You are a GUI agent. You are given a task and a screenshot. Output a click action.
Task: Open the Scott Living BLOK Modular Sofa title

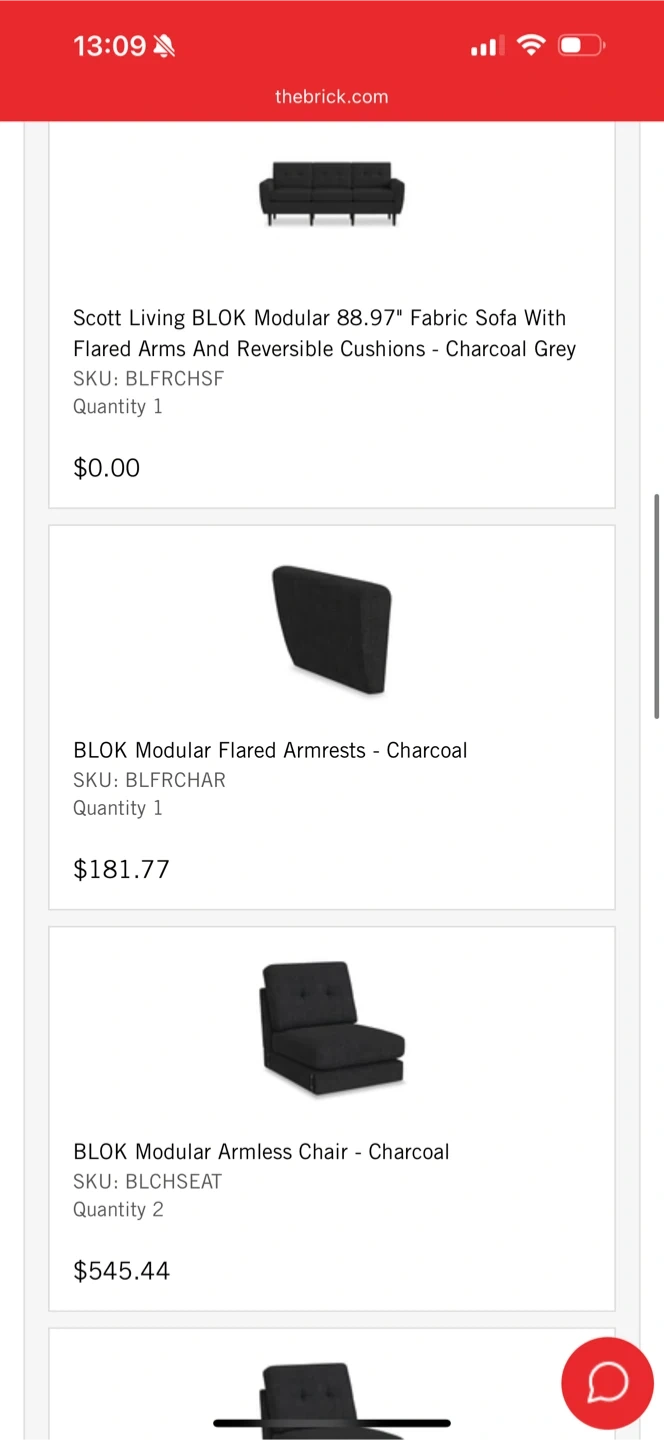[x=324, y=333]
